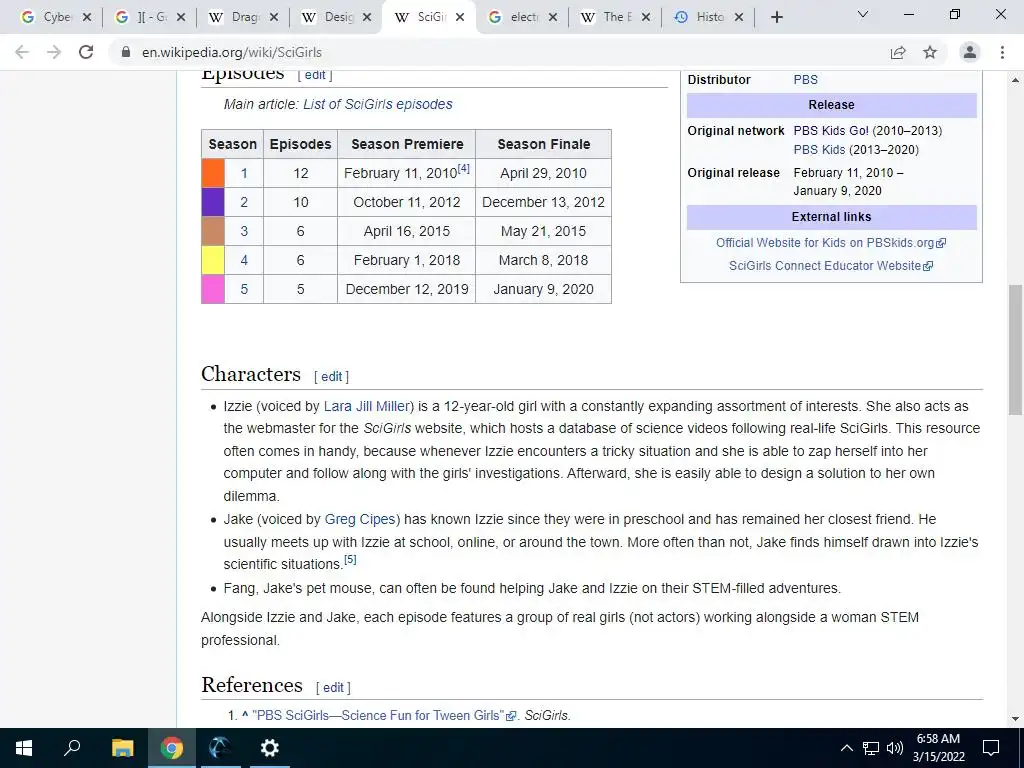Click scrollbar down arrow
This screenshot has width=1024, height=768.
tap(1015, 719)
